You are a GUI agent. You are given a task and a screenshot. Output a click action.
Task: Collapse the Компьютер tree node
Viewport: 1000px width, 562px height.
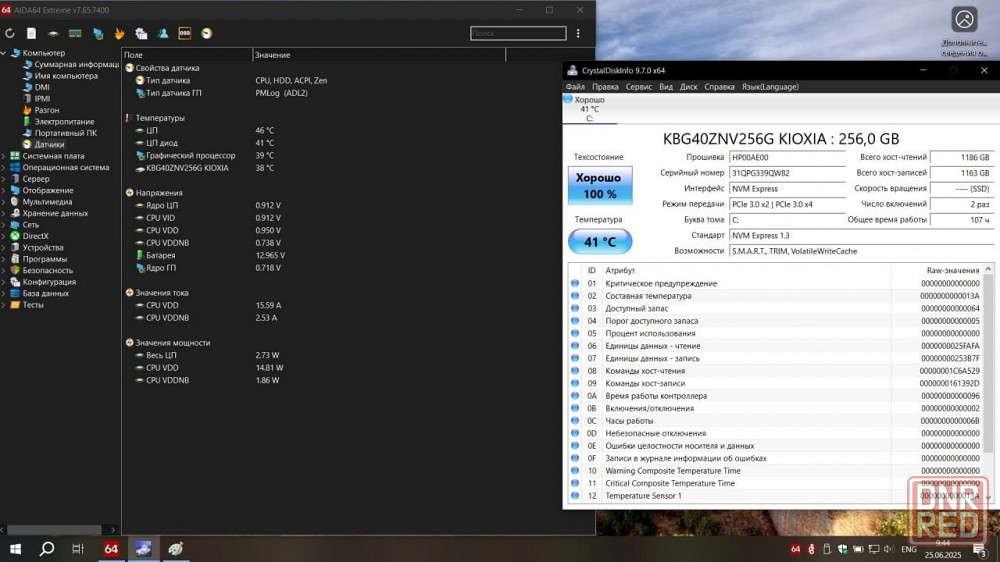point(5,53)
